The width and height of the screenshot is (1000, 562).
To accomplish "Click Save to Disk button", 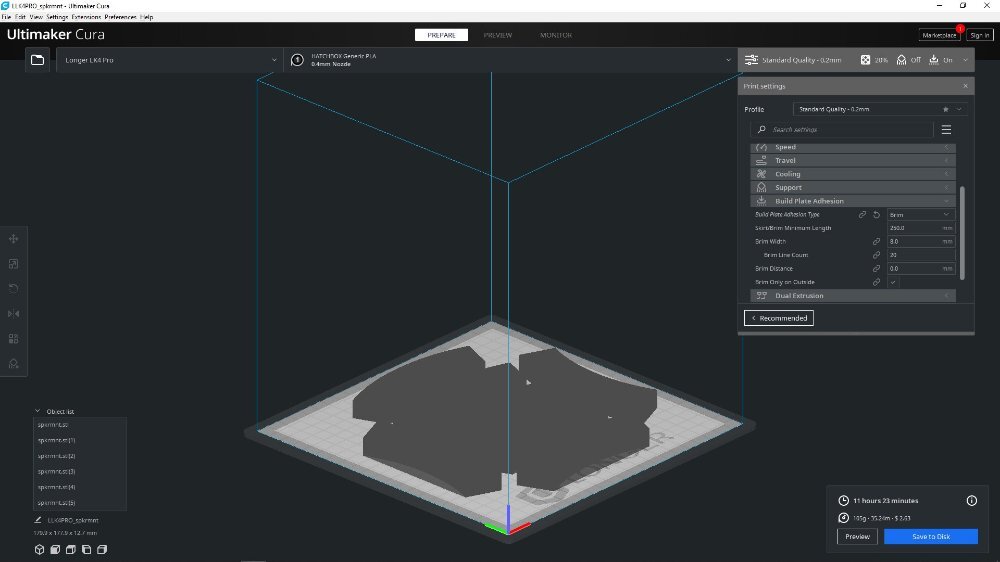I will (930, 536).
